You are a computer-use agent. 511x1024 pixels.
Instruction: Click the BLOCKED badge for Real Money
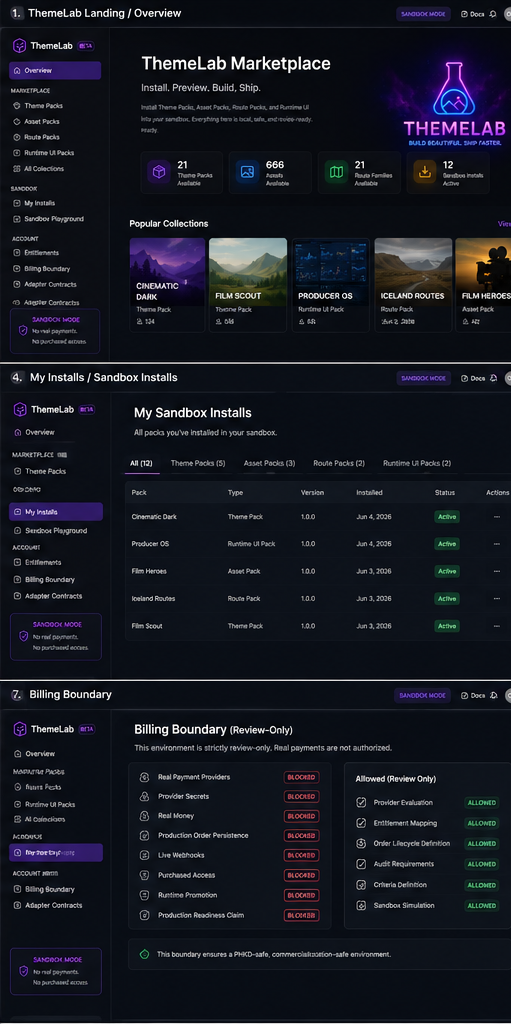coord(302,816)
